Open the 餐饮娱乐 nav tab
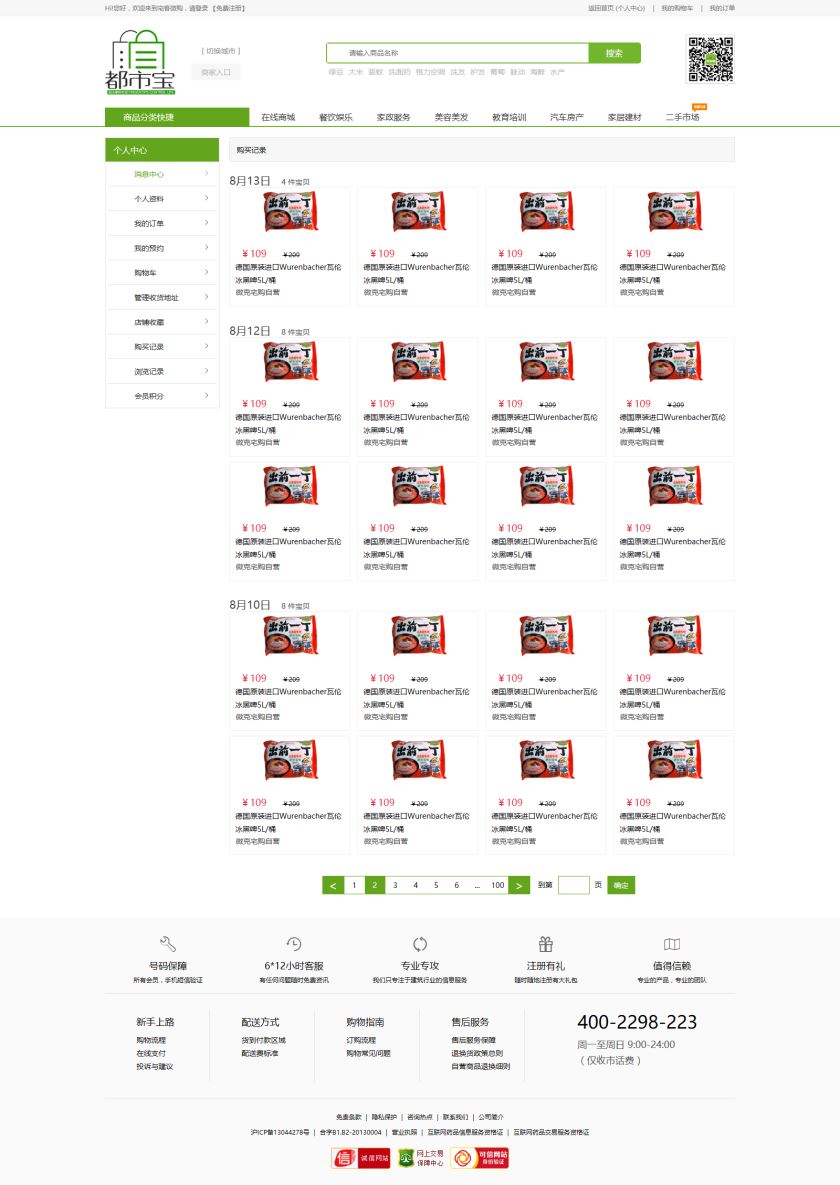Viewport: 840px width, 1185px height. tap(336, 117)
